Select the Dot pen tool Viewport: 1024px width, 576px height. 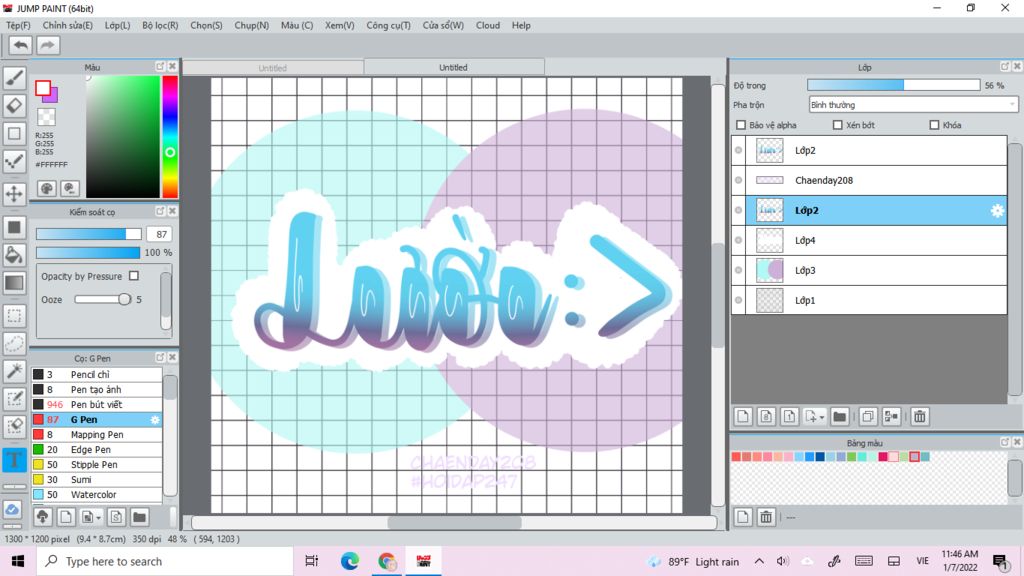(x=14, y=161)
